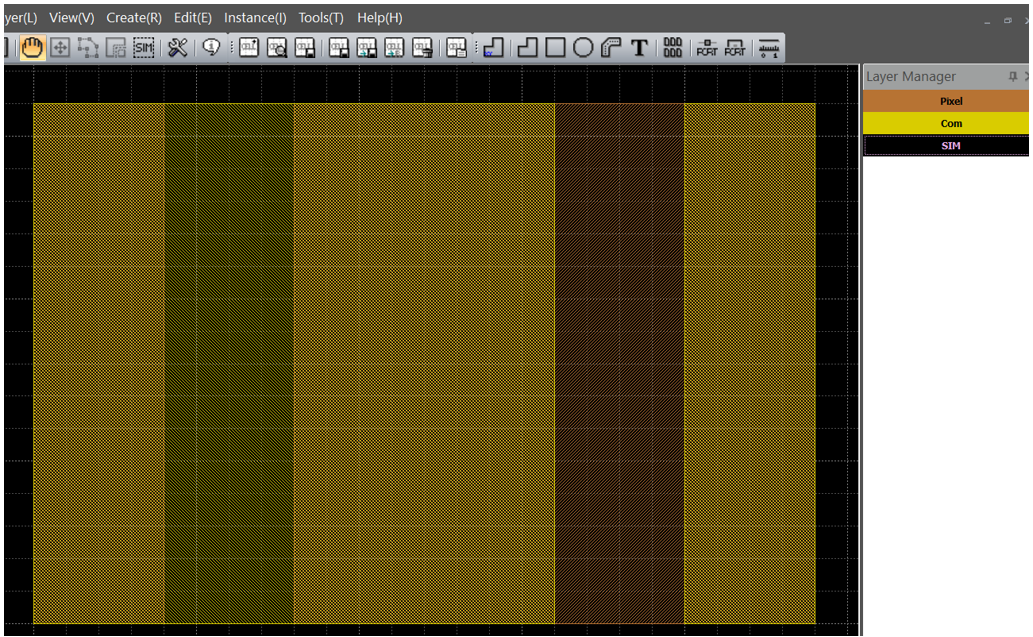Click the cell search magnifier icon
The height and width of the screenshot is (637, 1033).
[277, 48]
